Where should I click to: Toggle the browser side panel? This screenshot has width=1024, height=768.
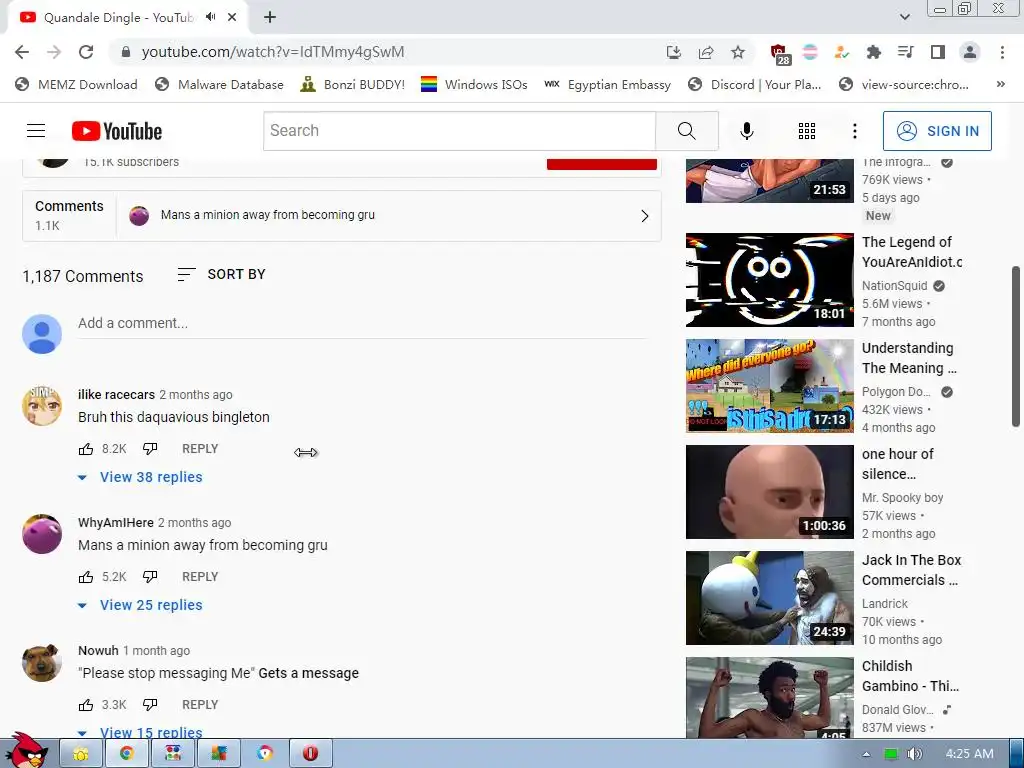tap(938, 52)
